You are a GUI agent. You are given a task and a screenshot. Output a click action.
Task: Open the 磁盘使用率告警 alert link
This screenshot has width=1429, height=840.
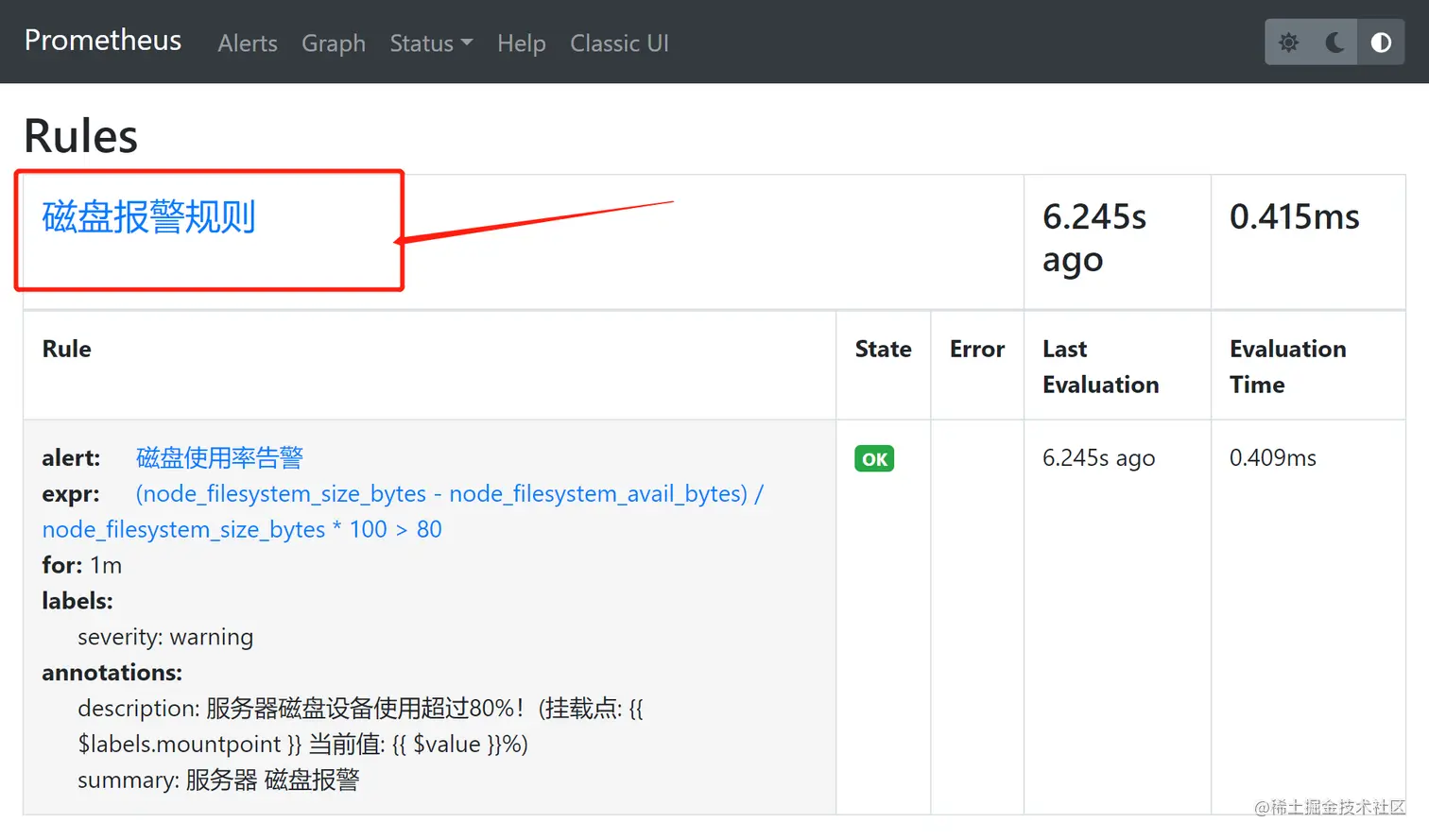point(219,457)
